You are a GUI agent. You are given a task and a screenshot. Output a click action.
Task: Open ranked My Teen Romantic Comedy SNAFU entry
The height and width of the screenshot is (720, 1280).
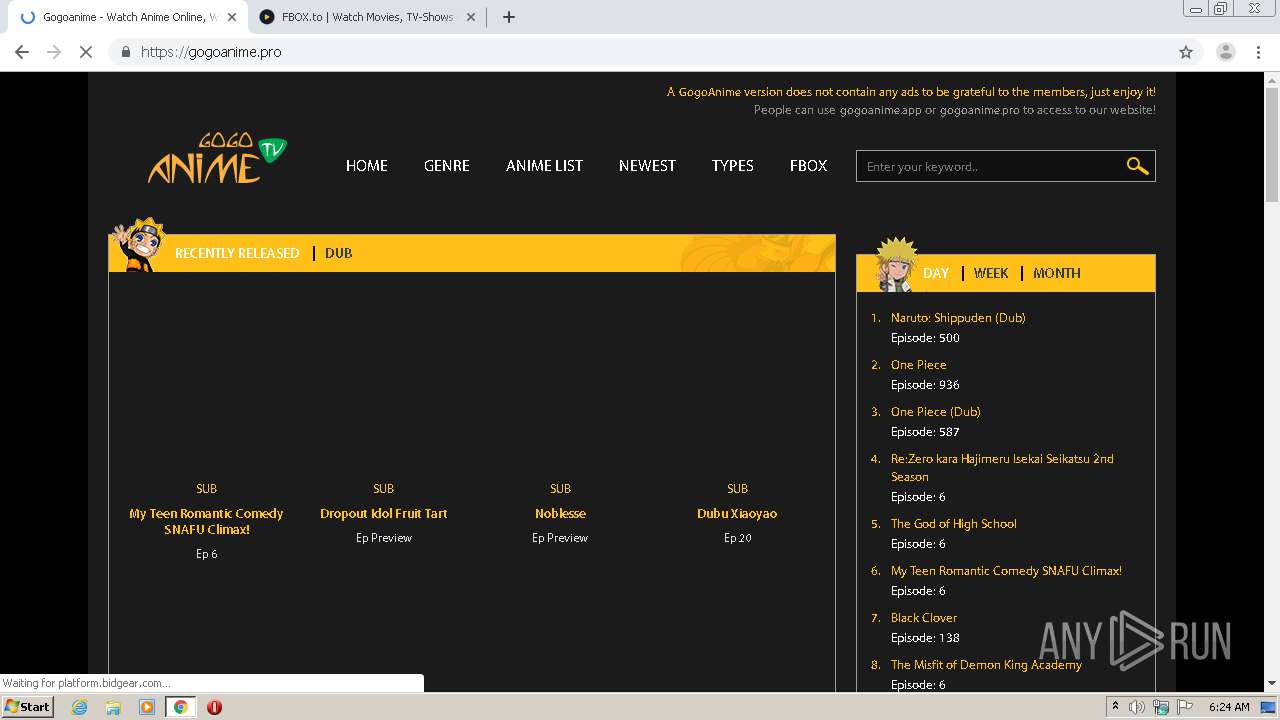click(1006, 570)
